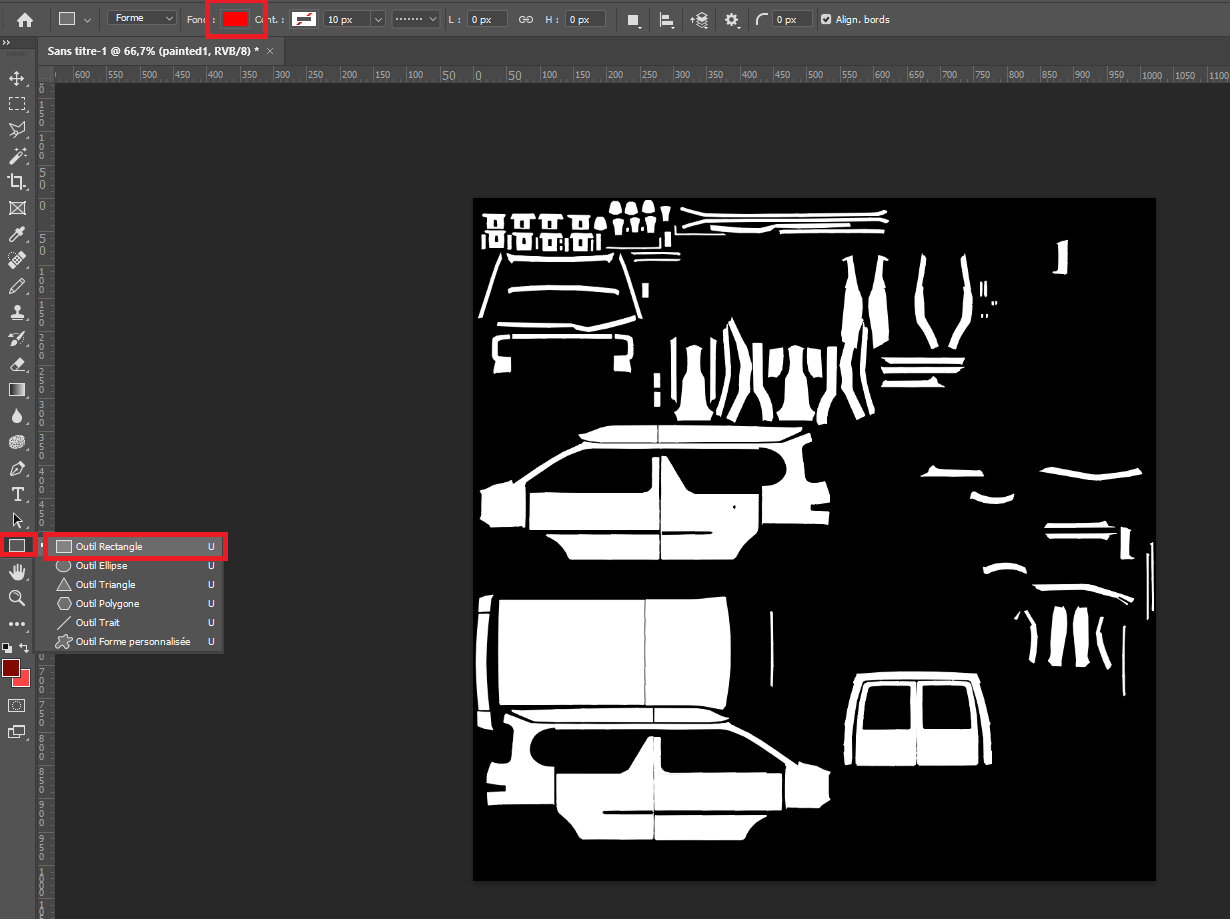This screenshot has height=919, width=1230.
Task: Click the L width input field
Action: point(488,19)
